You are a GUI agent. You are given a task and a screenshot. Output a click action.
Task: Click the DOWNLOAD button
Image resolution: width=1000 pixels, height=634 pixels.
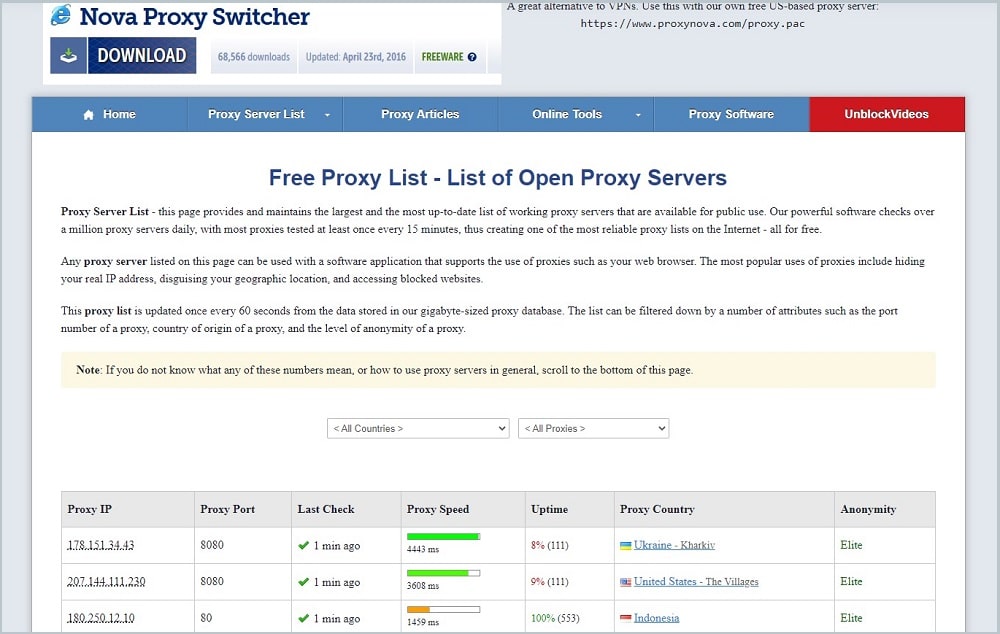tap(123, 55)
